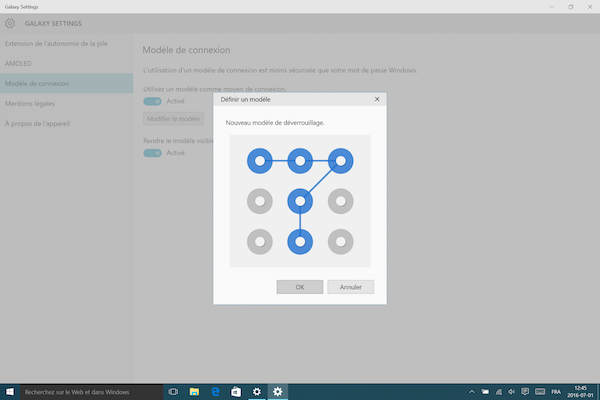The image size is (600, 400).
Task: Close the Galaxy Settings window
Action: [590, 7]
